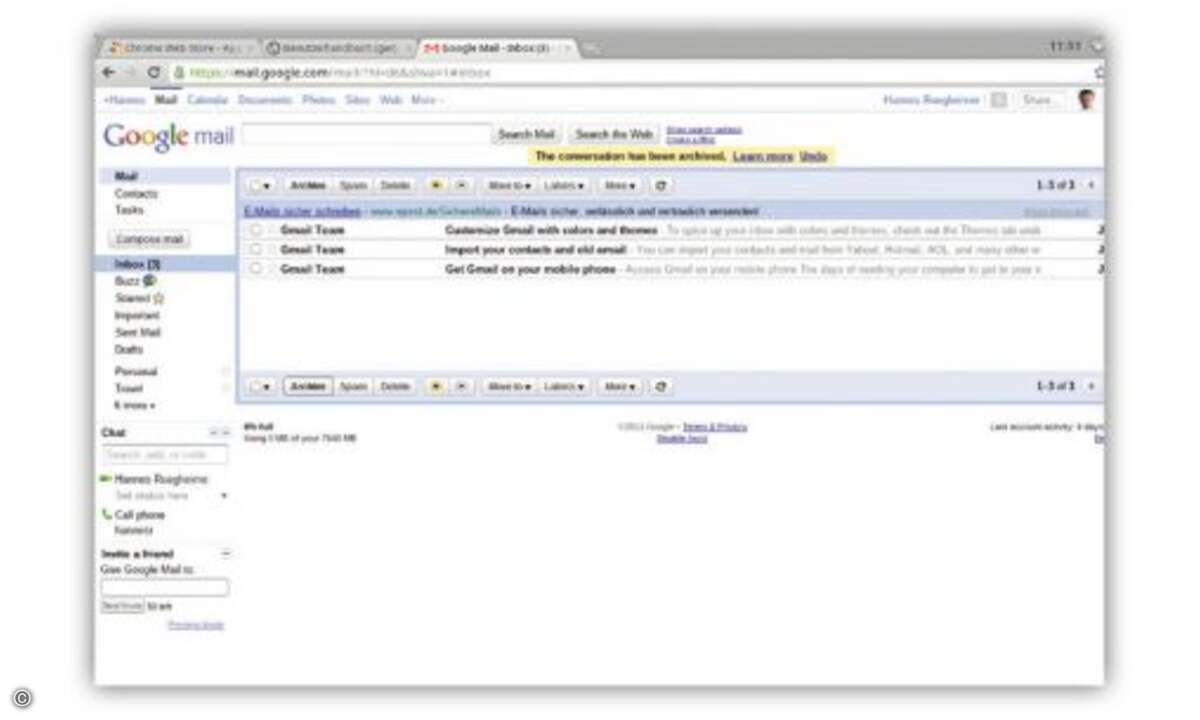Screen dimensions: 1200x720
Task: Open the bottom 'Move to' dropdown
Action: (509, 386)
